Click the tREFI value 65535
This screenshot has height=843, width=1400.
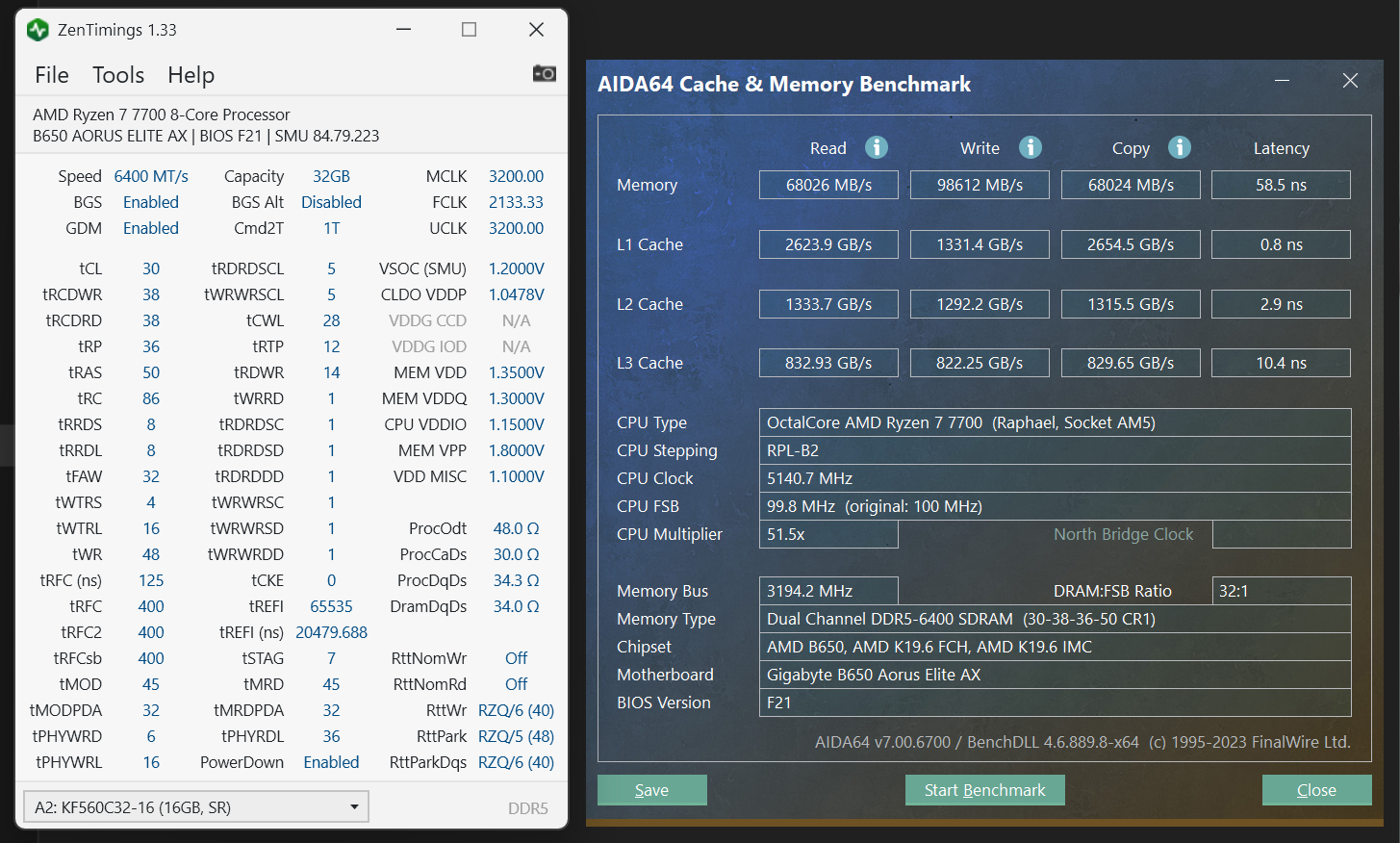[331, 606]
